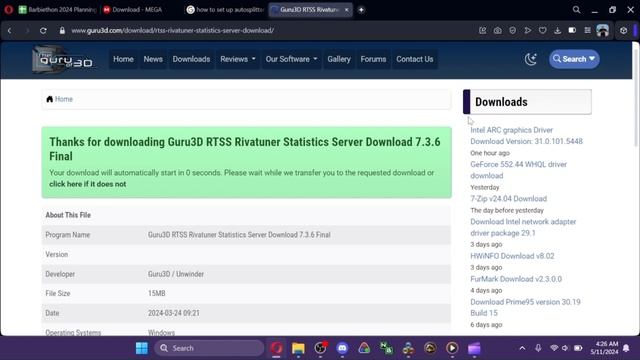Select the date value 2024-03-24 09:21
Viewport: 640px width, 360px height.
pyautogui.click(x=173, y=313)
